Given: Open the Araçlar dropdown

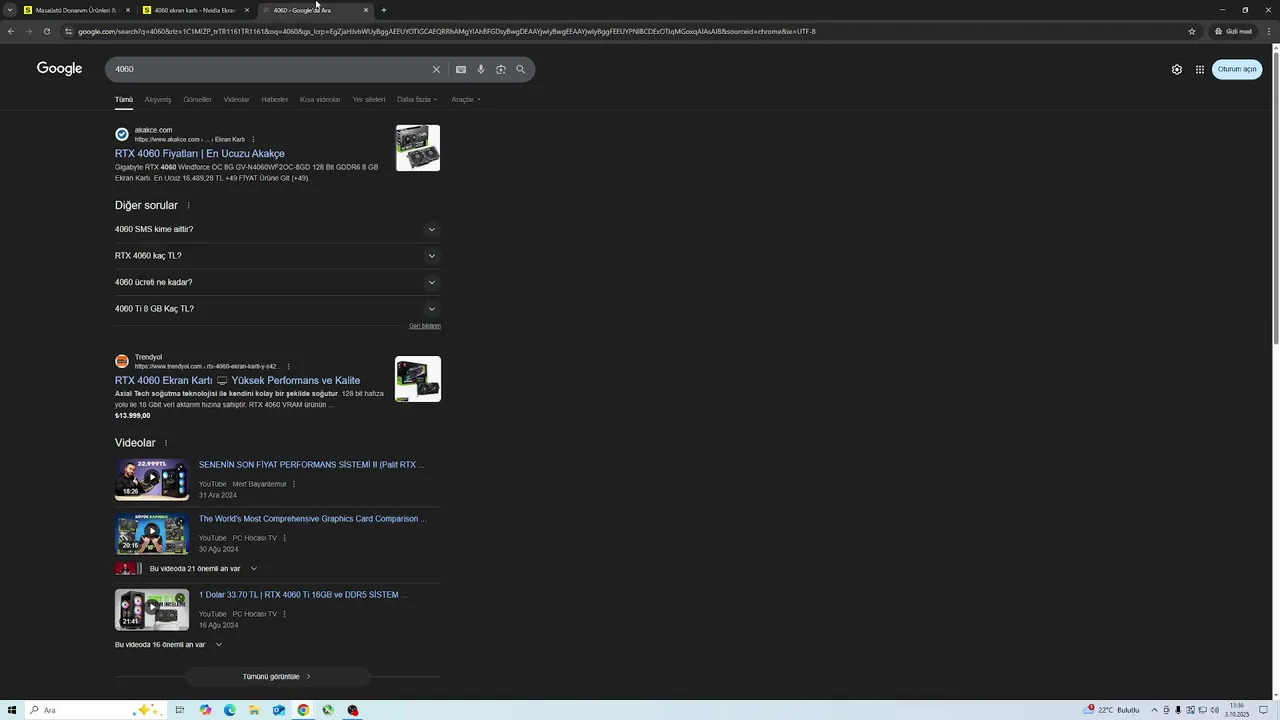Looking at the screenshot, I should point(466,100).
